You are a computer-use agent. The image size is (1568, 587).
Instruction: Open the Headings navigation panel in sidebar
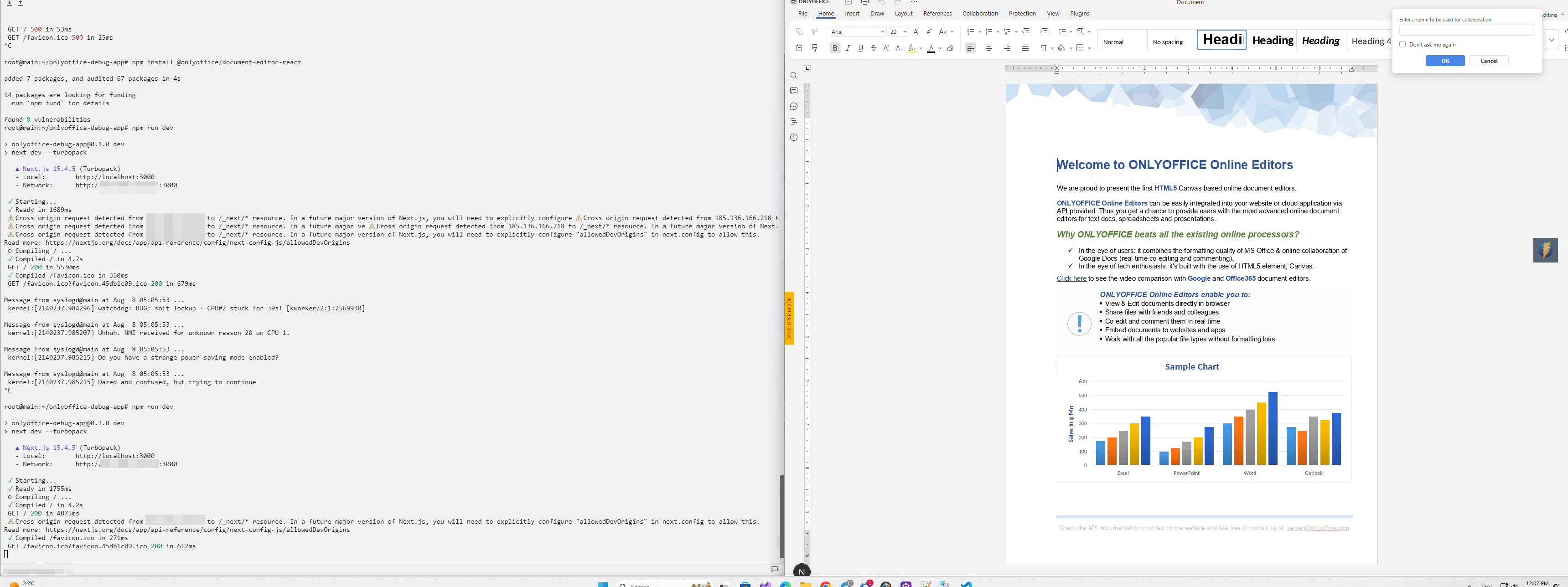[x=794, y=122]
